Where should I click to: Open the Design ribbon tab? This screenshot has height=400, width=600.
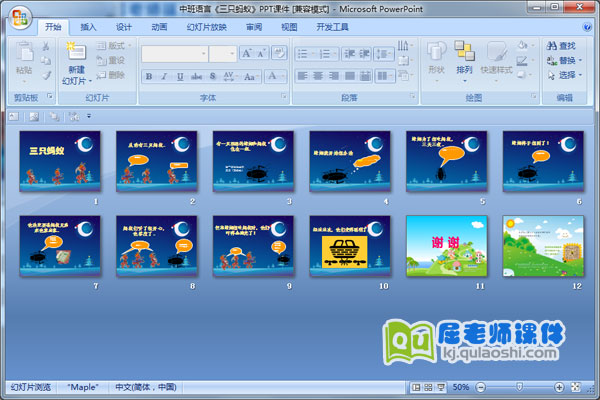tap(124, 27)
